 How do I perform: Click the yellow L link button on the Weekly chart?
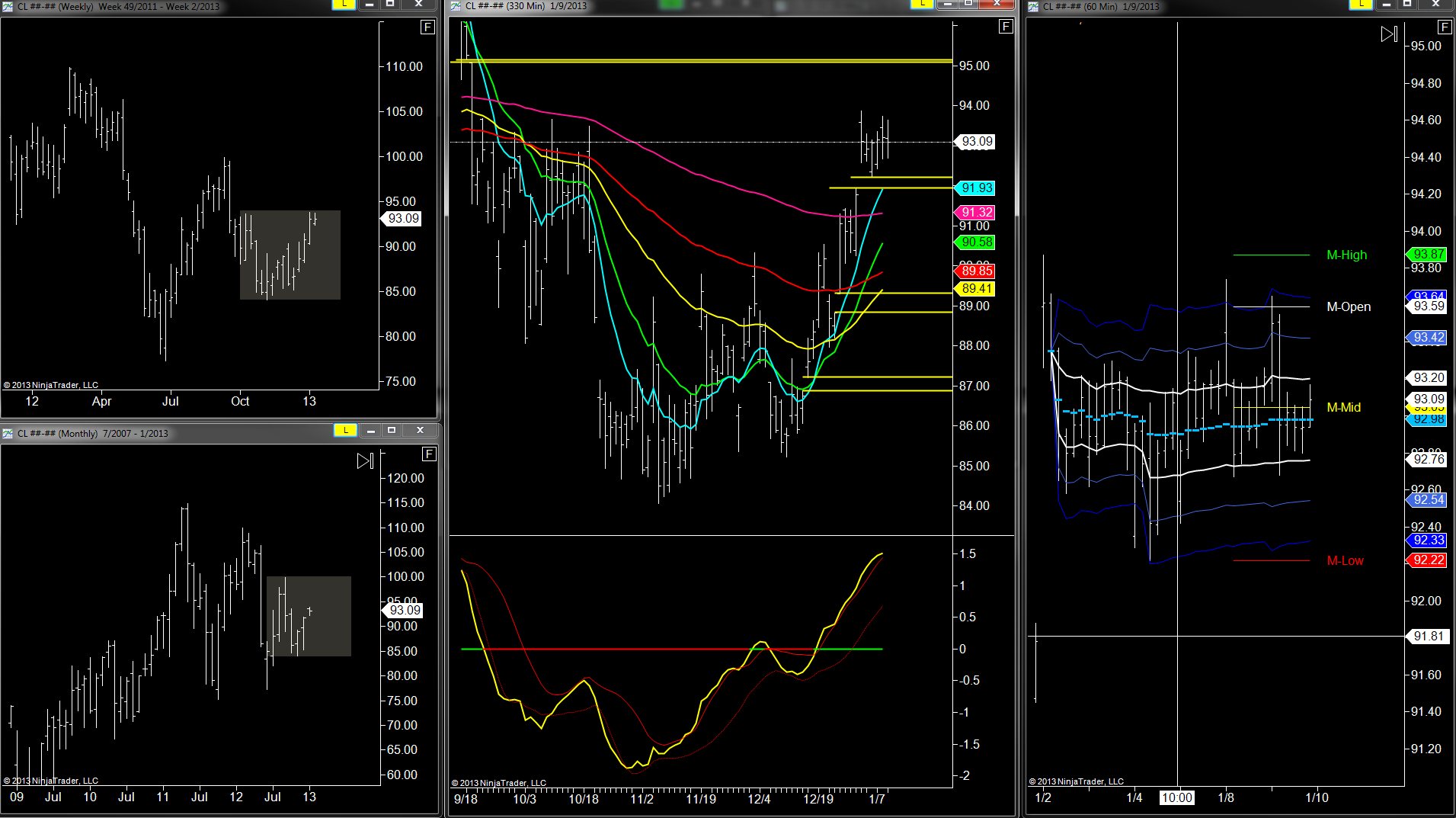(344, 4)
